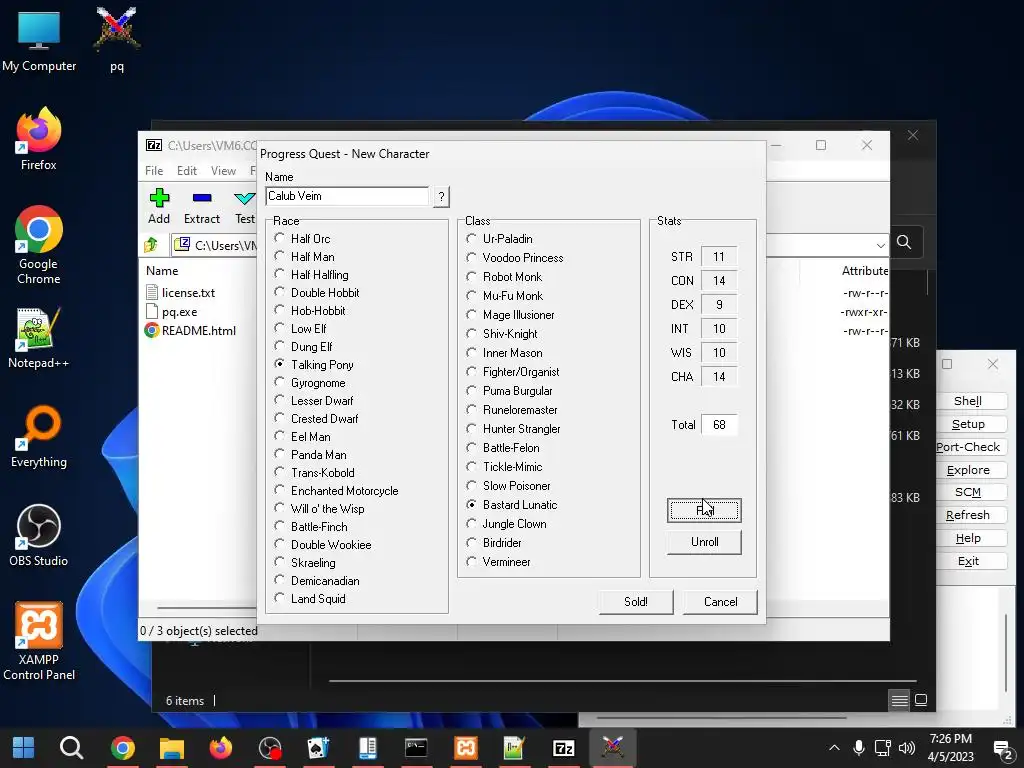Click the search magnifier in File Explorer

click(x=904, y=242)
